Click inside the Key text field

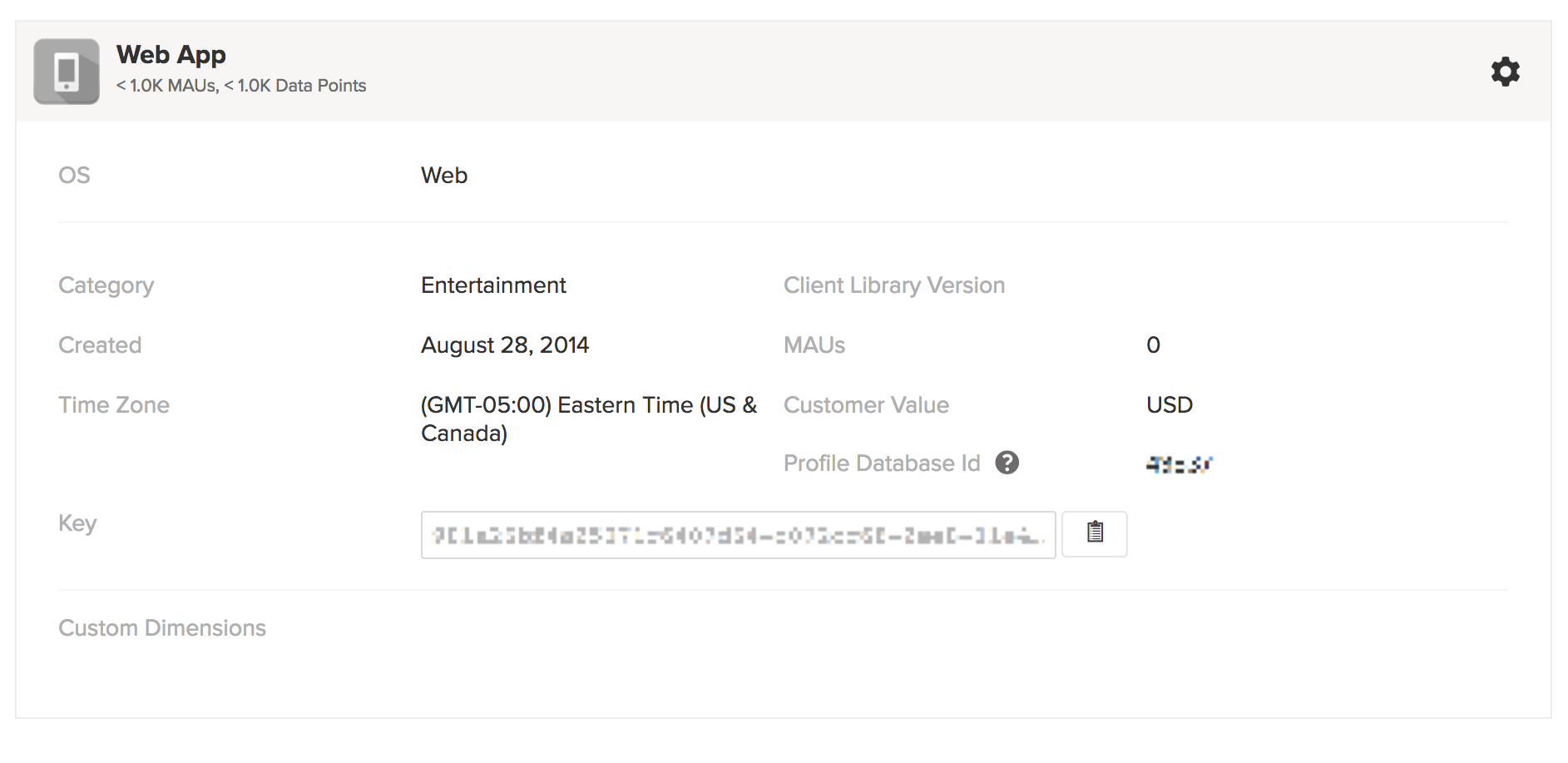point(737,535)
